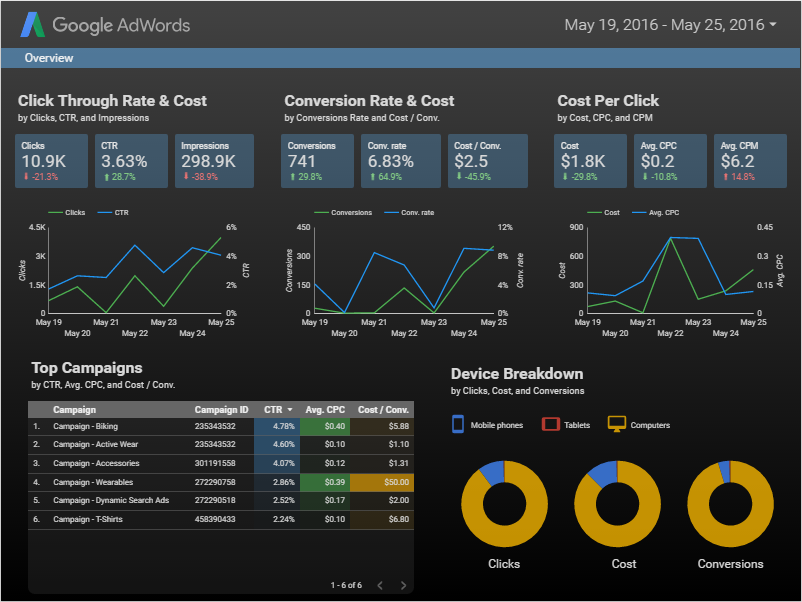802x602 pixels.
Task: Click the $0.39 Avg. CPC cell
Action: (325, 482)
